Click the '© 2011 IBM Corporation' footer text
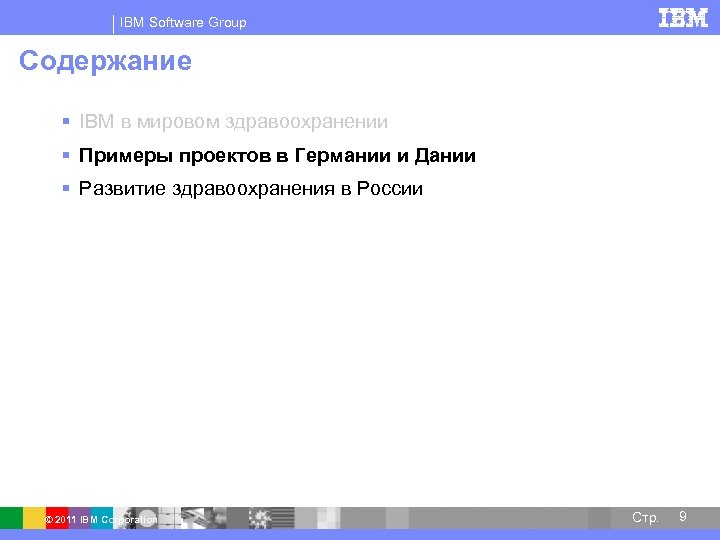The image size is (720, 540). click(x=101, y=520)
